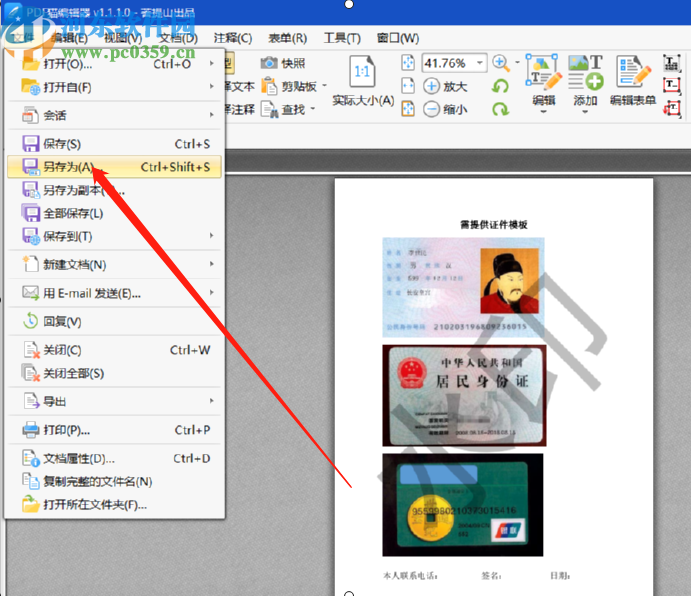
Task: Rotate view clockwise icon
Action: 501,109
